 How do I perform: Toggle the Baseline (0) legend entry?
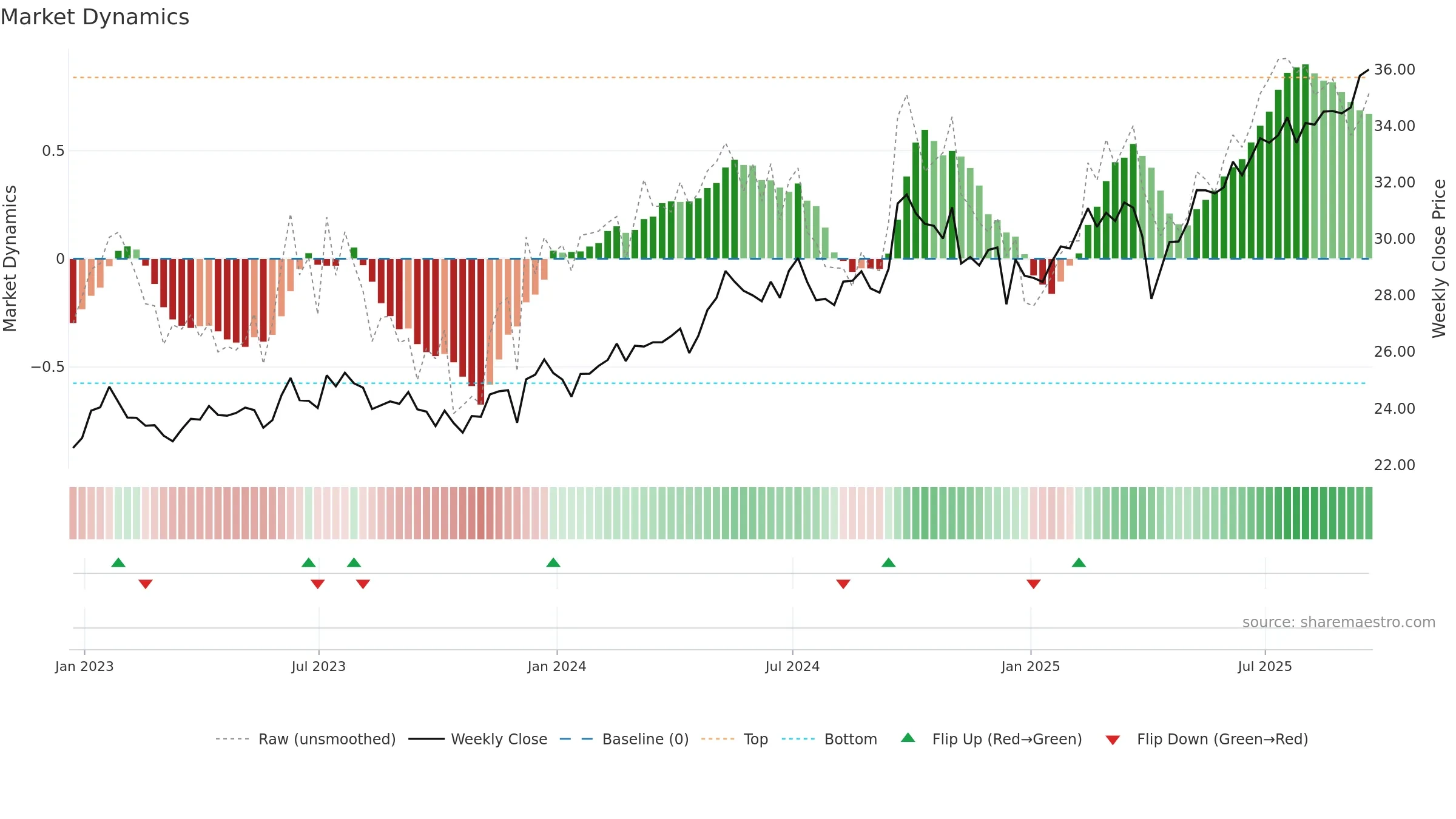click(x=624, y=739)
